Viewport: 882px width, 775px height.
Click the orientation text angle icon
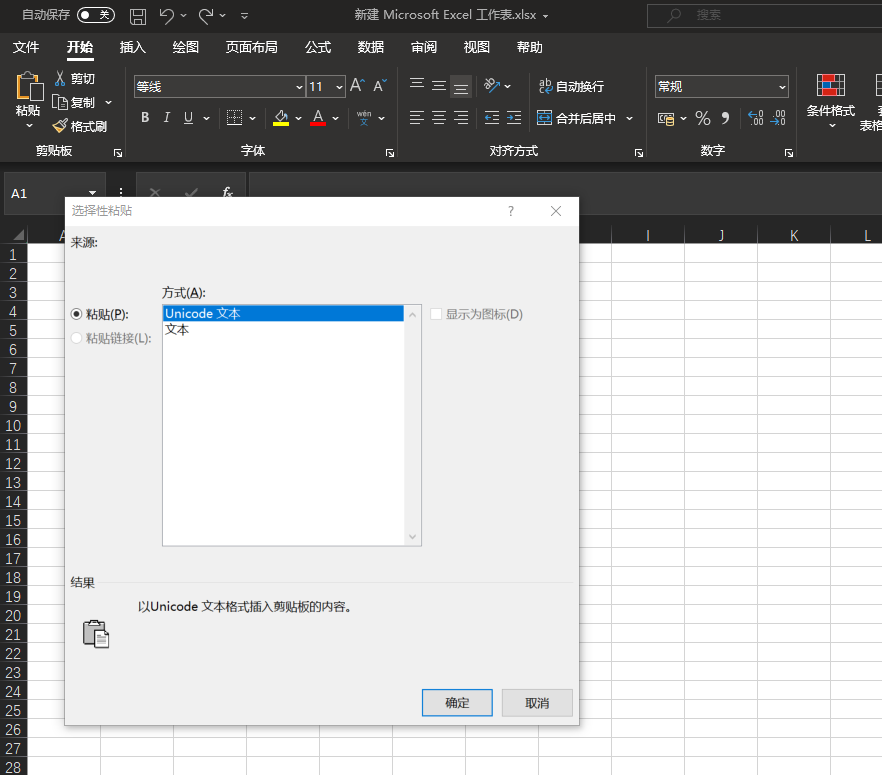coord(492,85)
